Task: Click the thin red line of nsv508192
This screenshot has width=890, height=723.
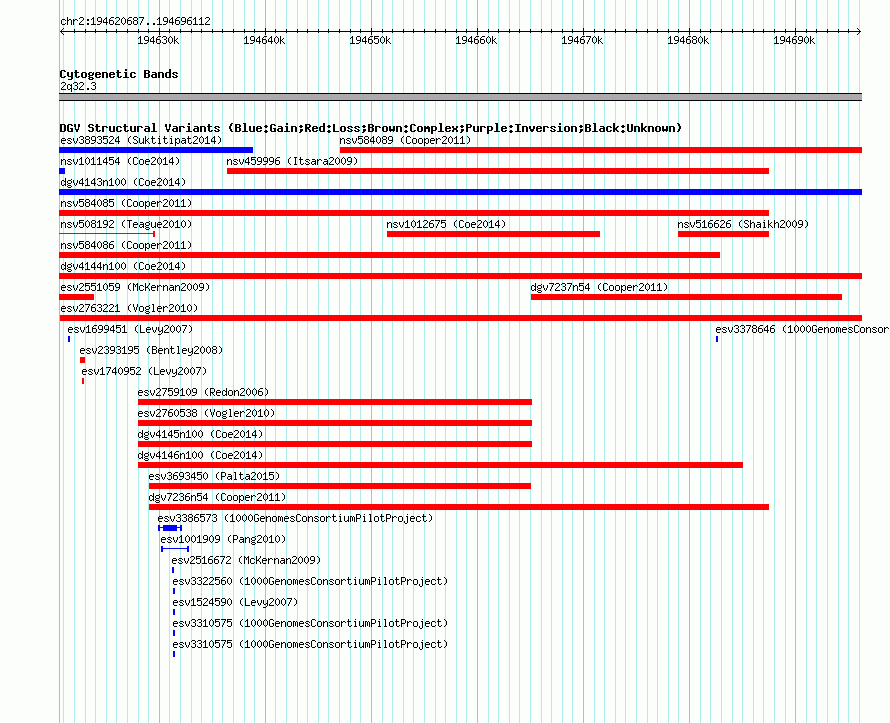Action: (x=107, y=234)
